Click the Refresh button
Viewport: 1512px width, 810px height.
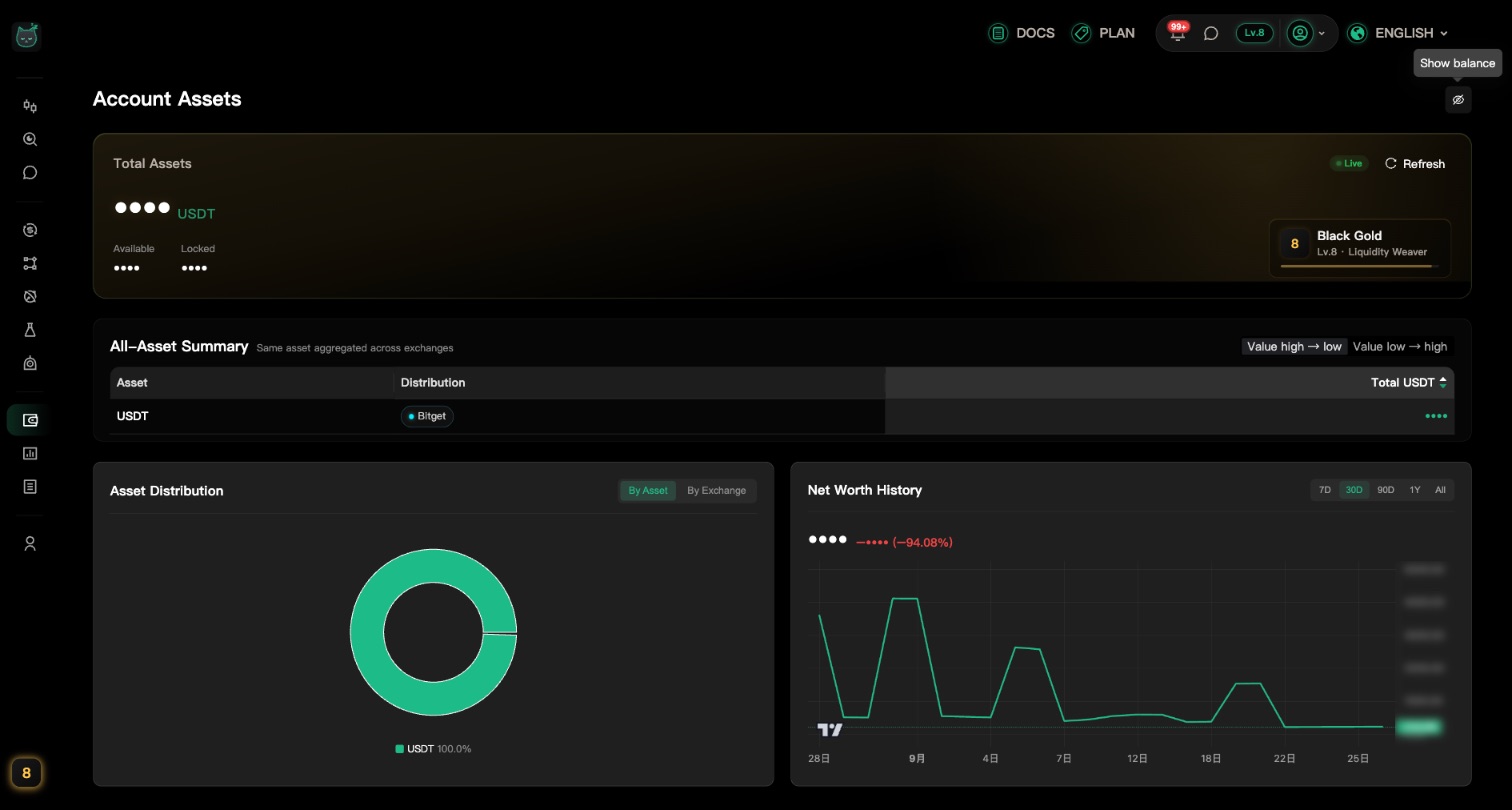pyautogui.click(x=1415, y=163)
